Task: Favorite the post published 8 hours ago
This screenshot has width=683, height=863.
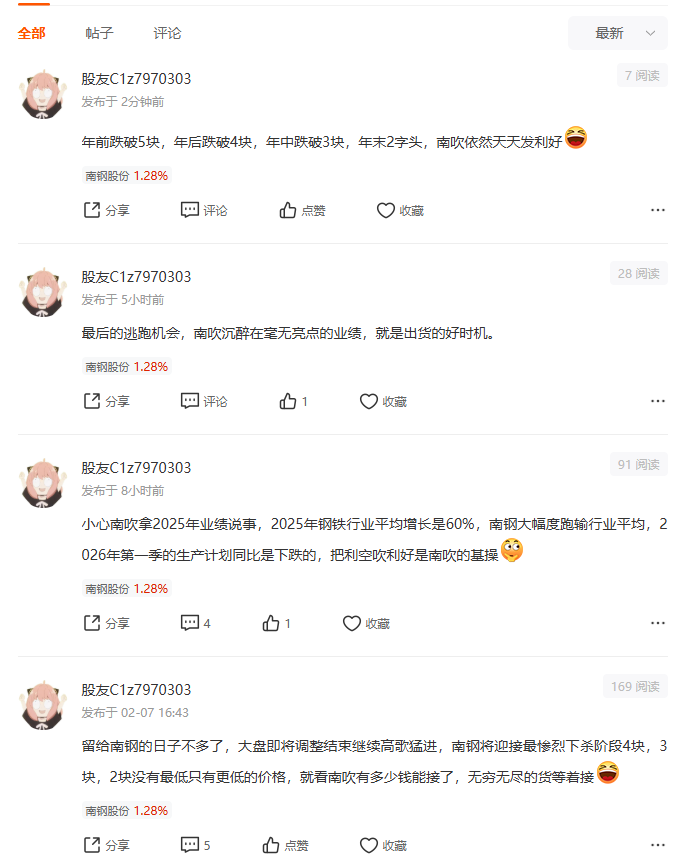Action: click(x=366, y=623)
